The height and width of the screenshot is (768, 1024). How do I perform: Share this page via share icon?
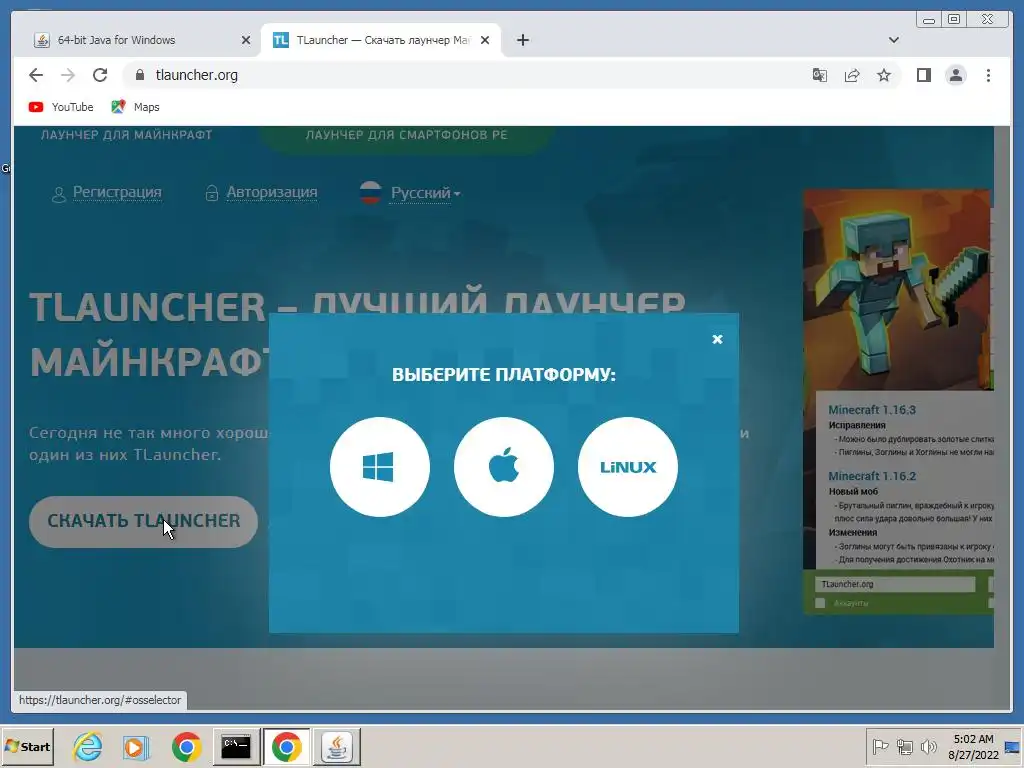click(852, 75)
